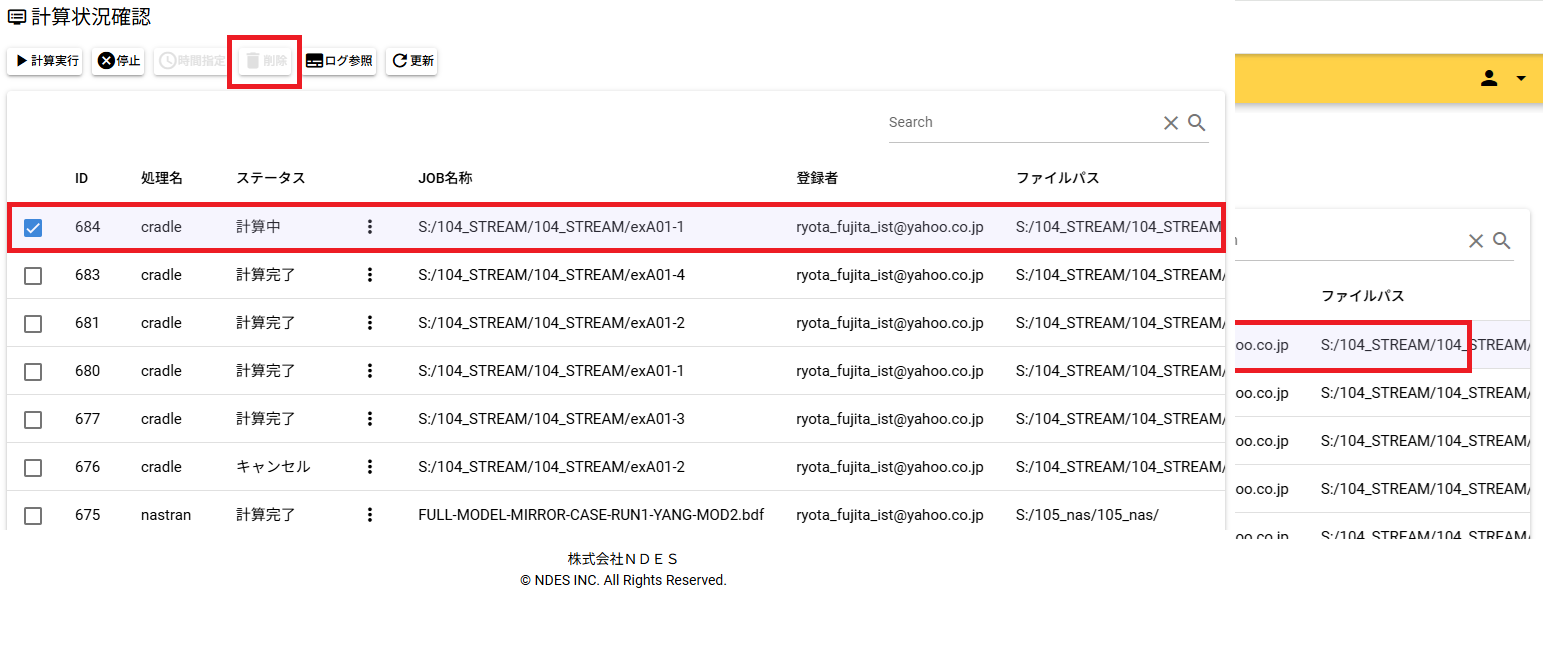Sort by the JOB名称 column header
The width and height of the screenshot is (1543, 648).
click(x=445, y=178)
